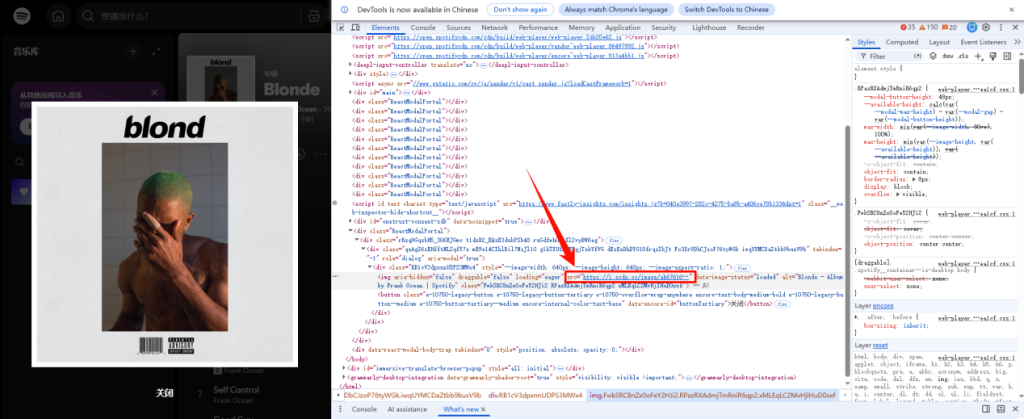Close the DevTools panel

pos(1015,27)
